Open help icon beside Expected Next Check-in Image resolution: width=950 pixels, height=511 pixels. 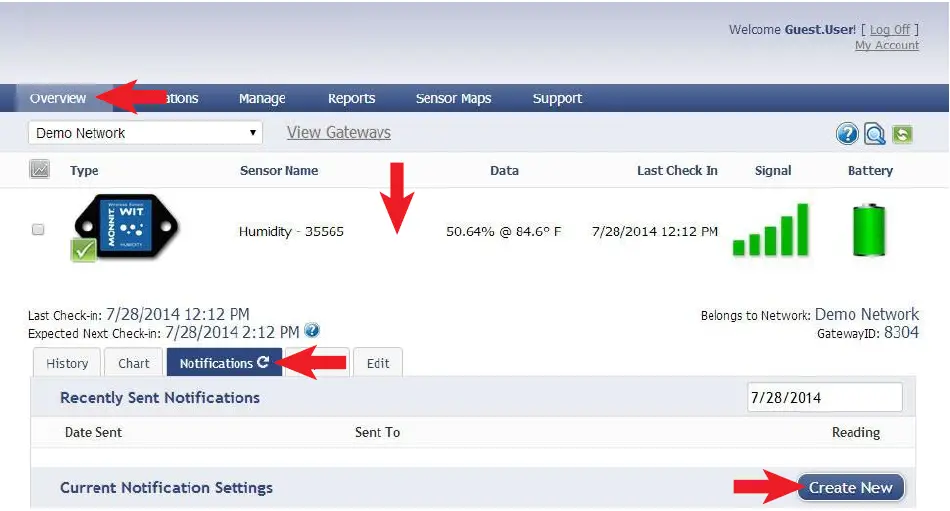coord(311,330)
